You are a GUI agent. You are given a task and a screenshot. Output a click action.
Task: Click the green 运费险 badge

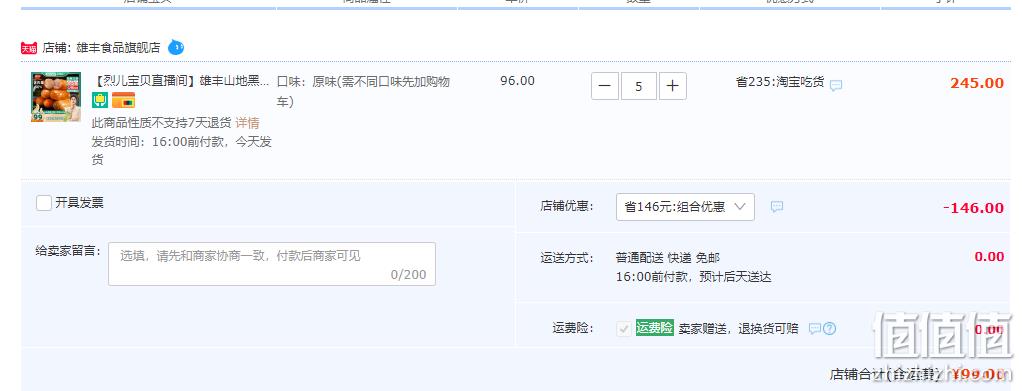(x=654, y=328)
